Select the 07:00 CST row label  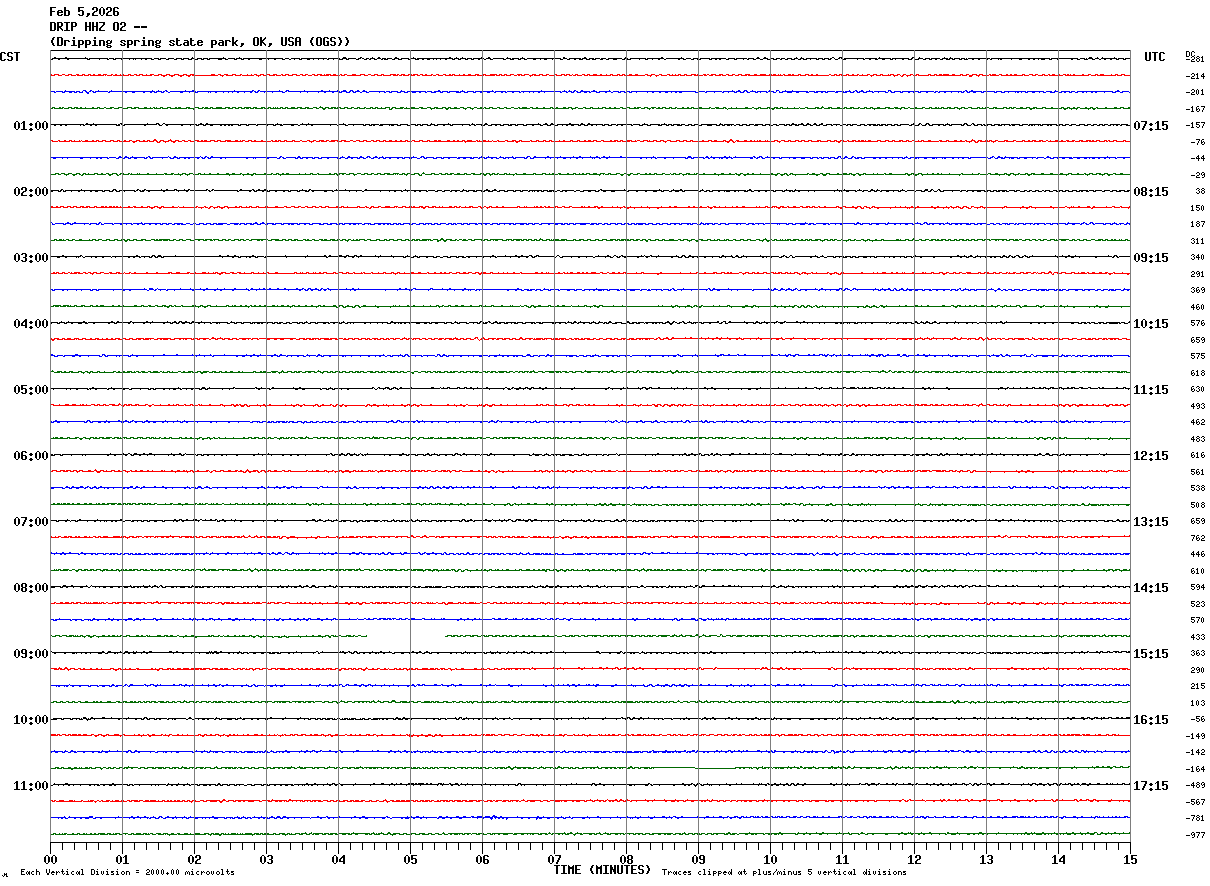pyautogui.click(x=31, y=522)
